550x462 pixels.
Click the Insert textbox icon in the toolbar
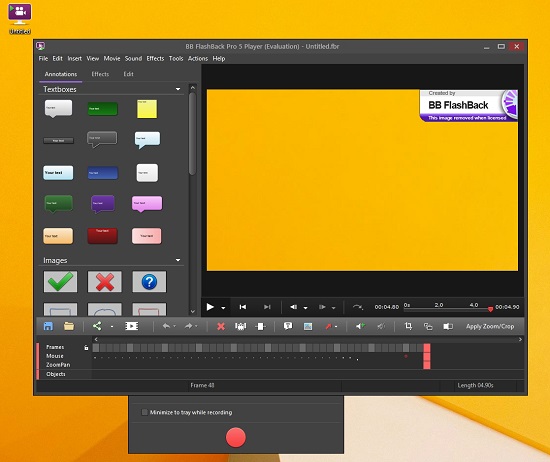coord(288,326)
